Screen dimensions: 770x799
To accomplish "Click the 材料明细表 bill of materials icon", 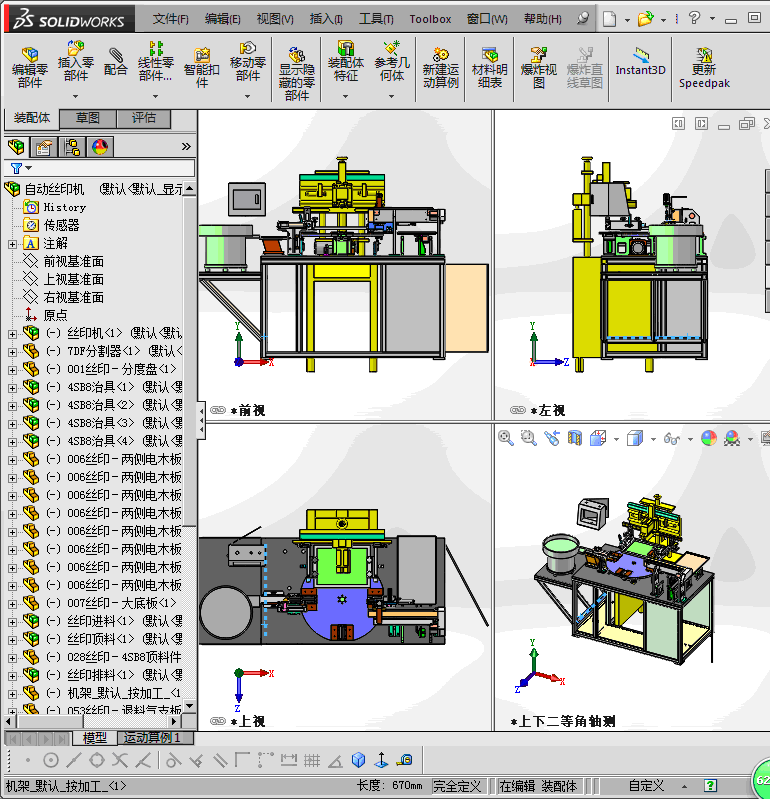I will click(x=489, y=68).
